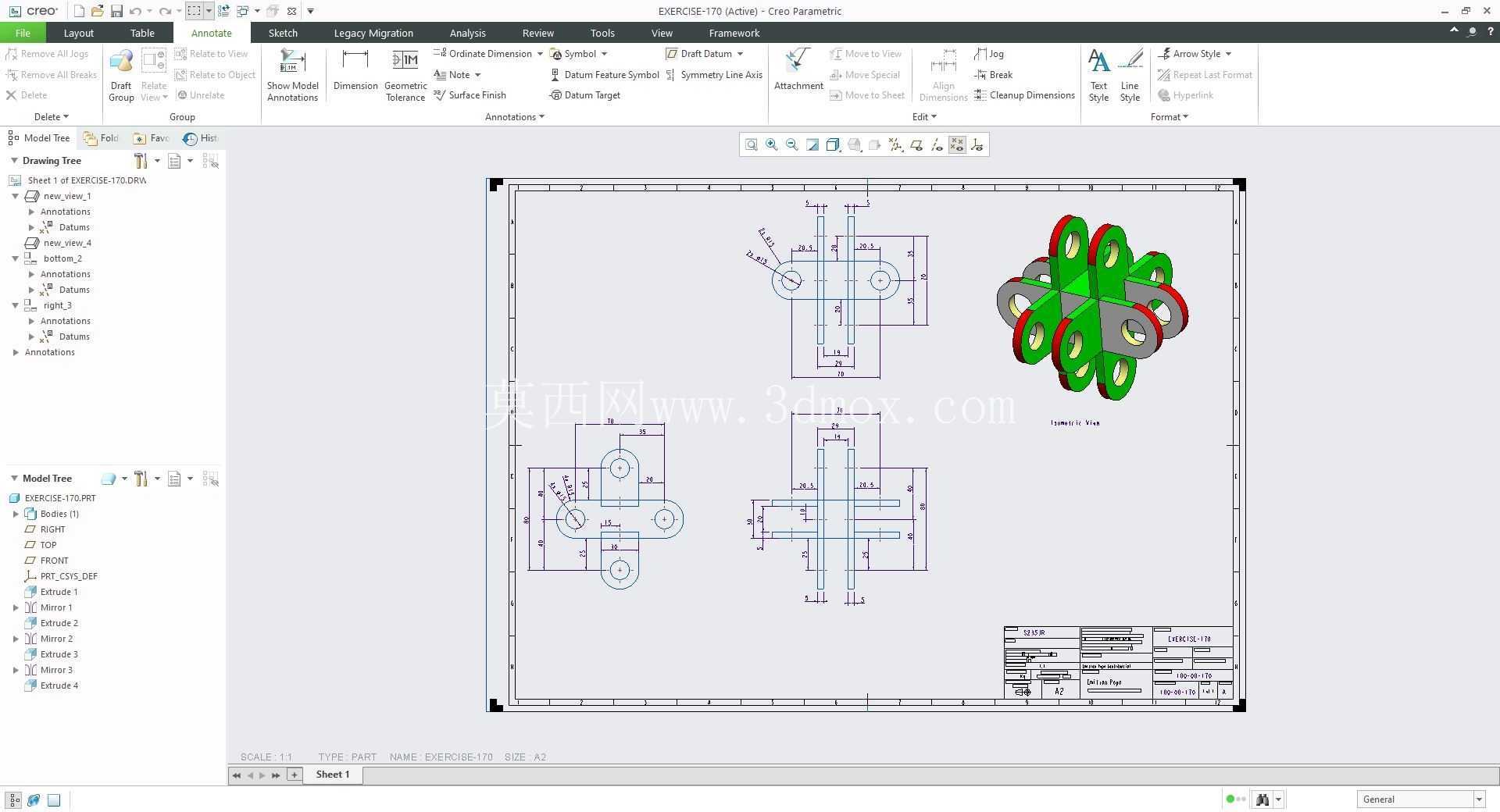Switch to the Layout tab
The width and height of the screenshot is (1500, 812).
[x=78, y=33]
